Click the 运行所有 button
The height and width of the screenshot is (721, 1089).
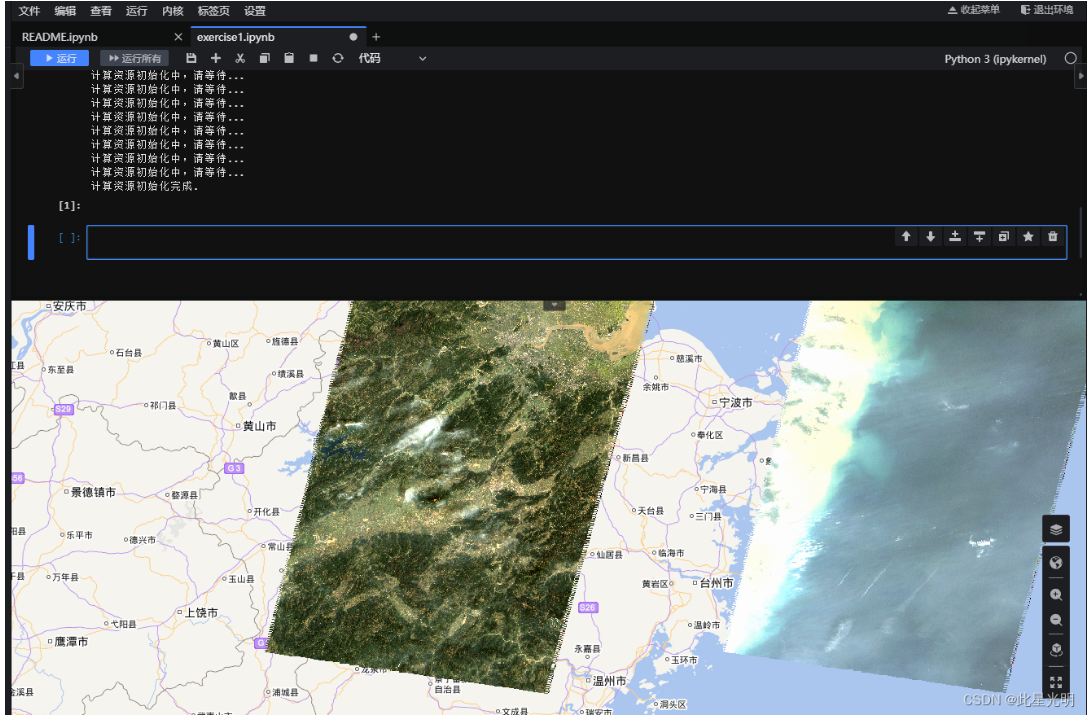point(134,58)
